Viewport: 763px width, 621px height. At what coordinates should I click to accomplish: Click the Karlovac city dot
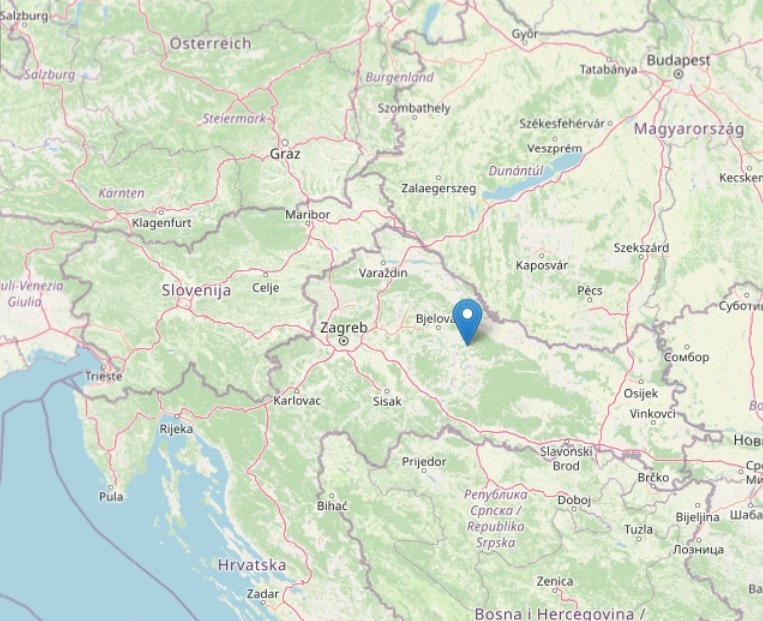[297, 391]
